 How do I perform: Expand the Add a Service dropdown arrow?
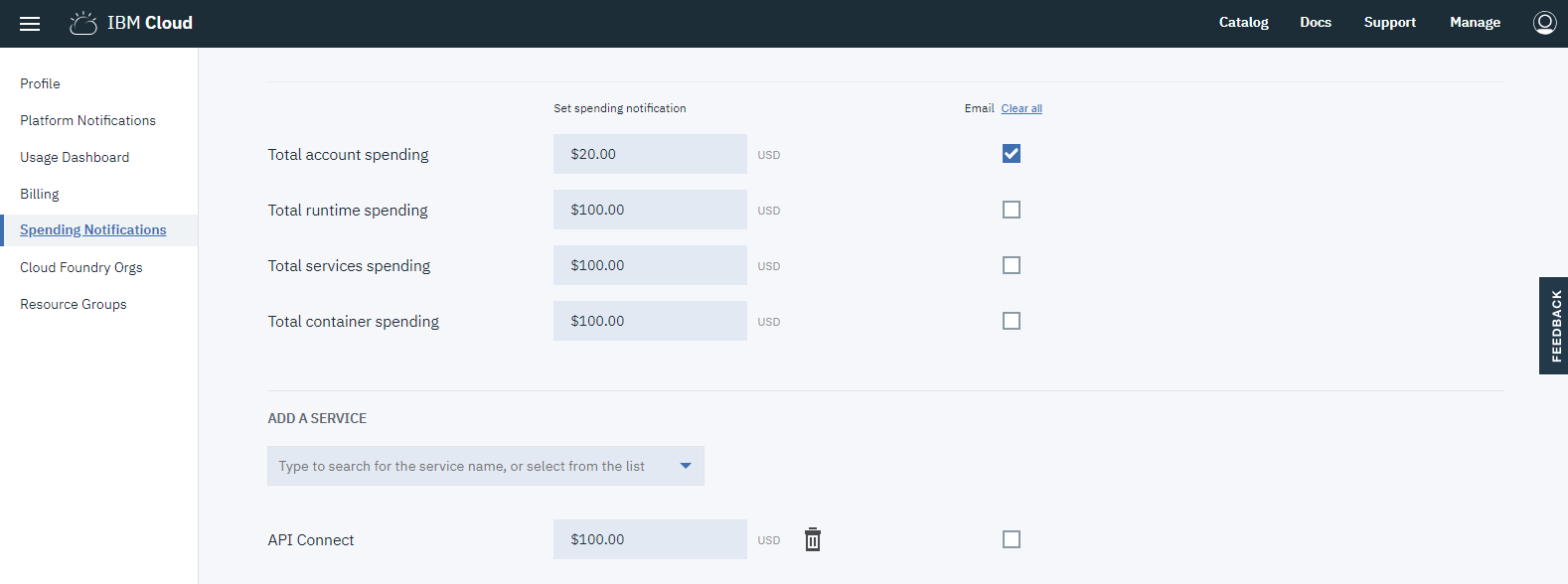coord(686,466)
